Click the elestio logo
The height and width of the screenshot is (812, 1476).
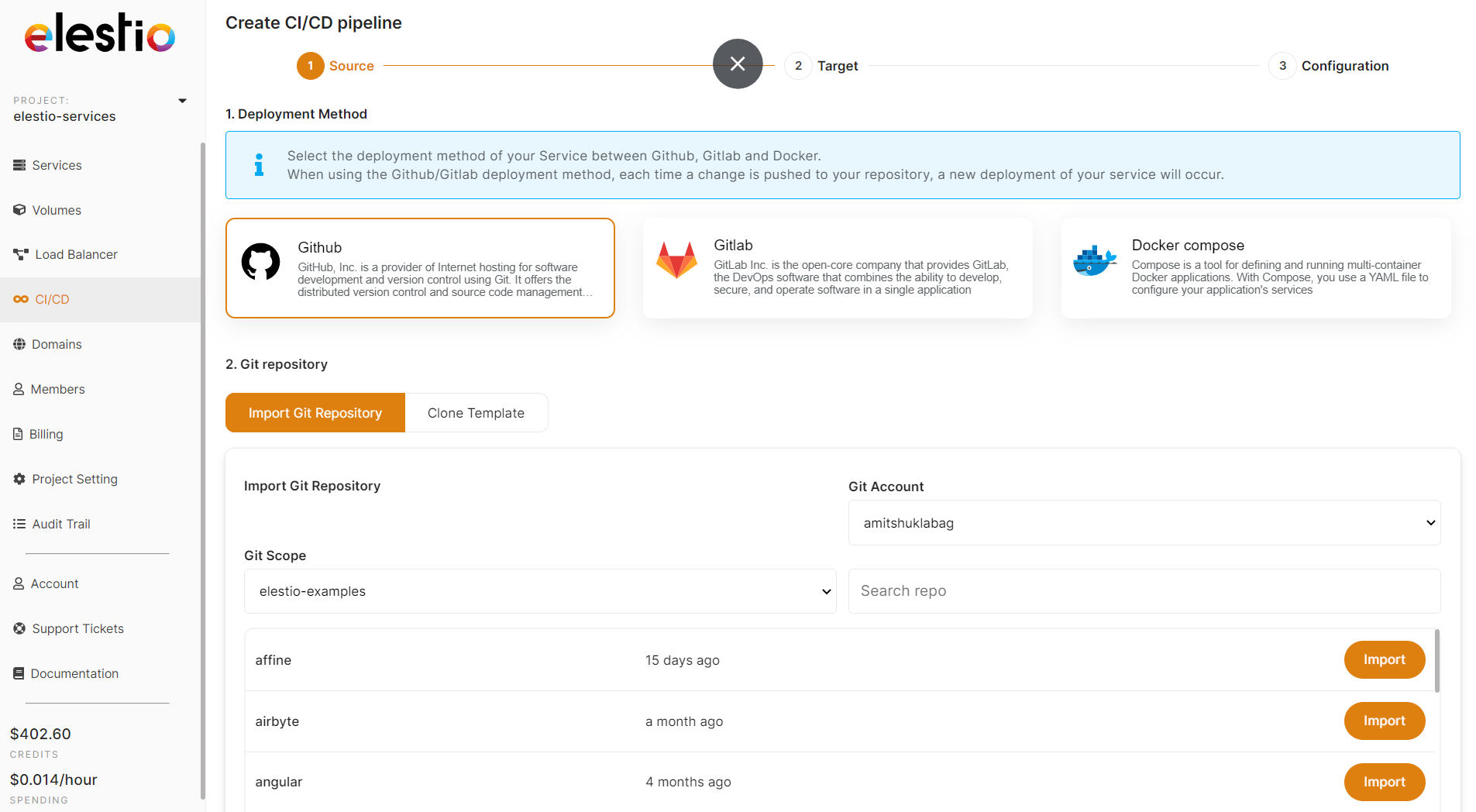[x=100, y=33]
